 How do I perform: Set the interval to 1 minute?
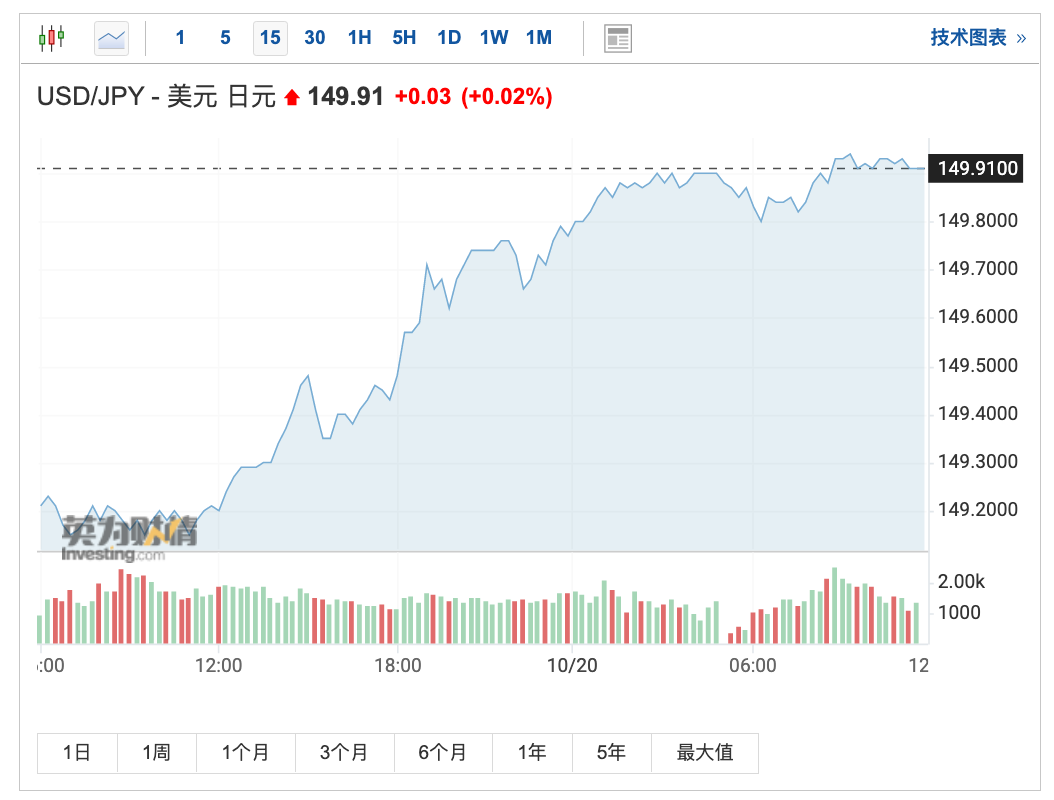180,38
